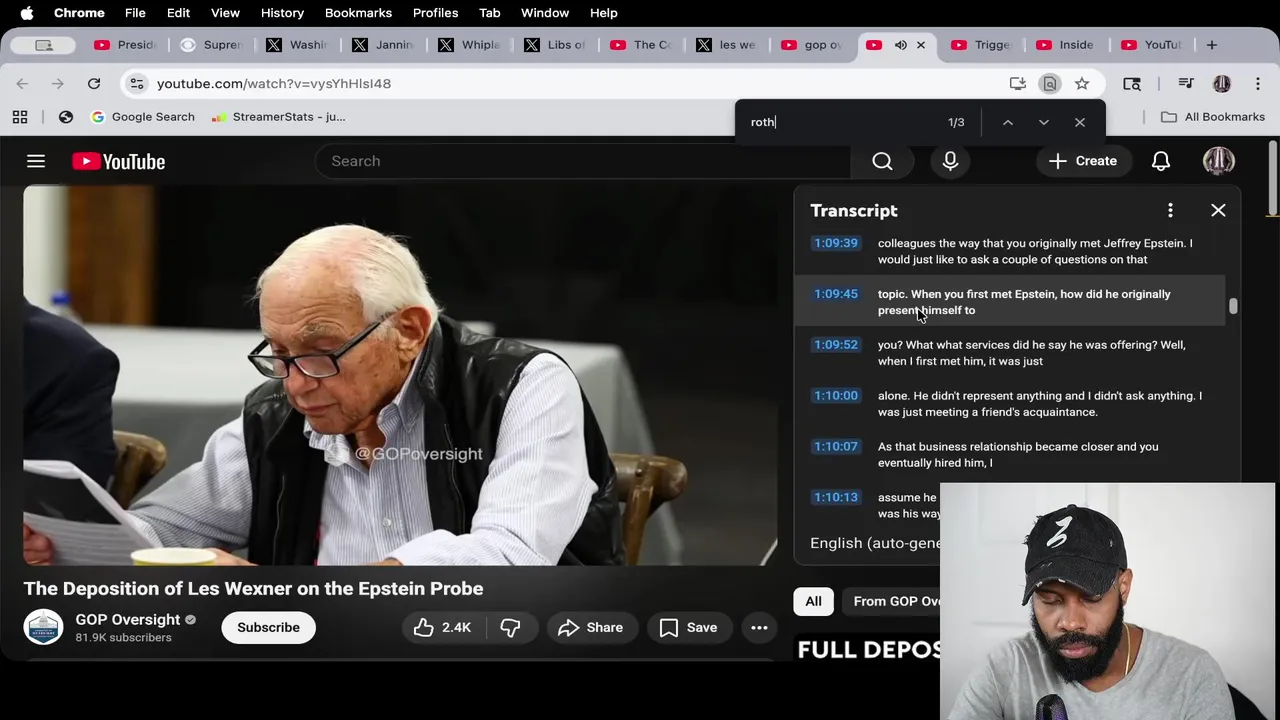Focus the YouTube search field
Image resolution: width=1280 pixels, height=720 pixels.
pos(582,161)
